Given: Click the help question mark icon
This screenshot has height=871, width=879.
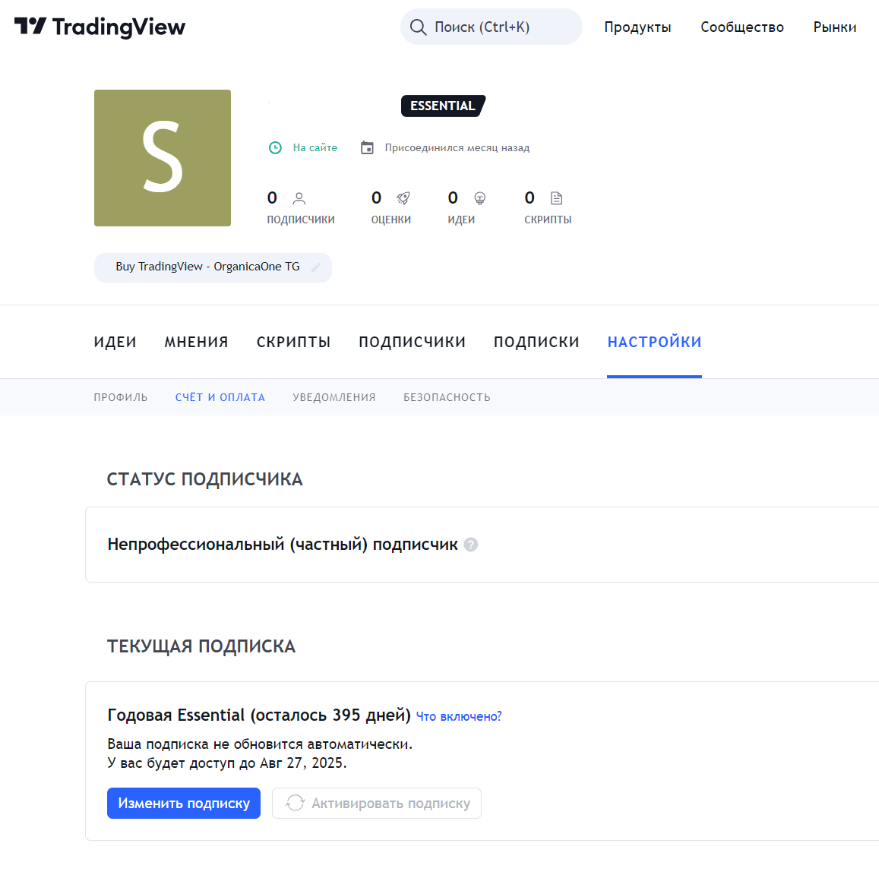Looking at the screenshot, I should 471,545.
